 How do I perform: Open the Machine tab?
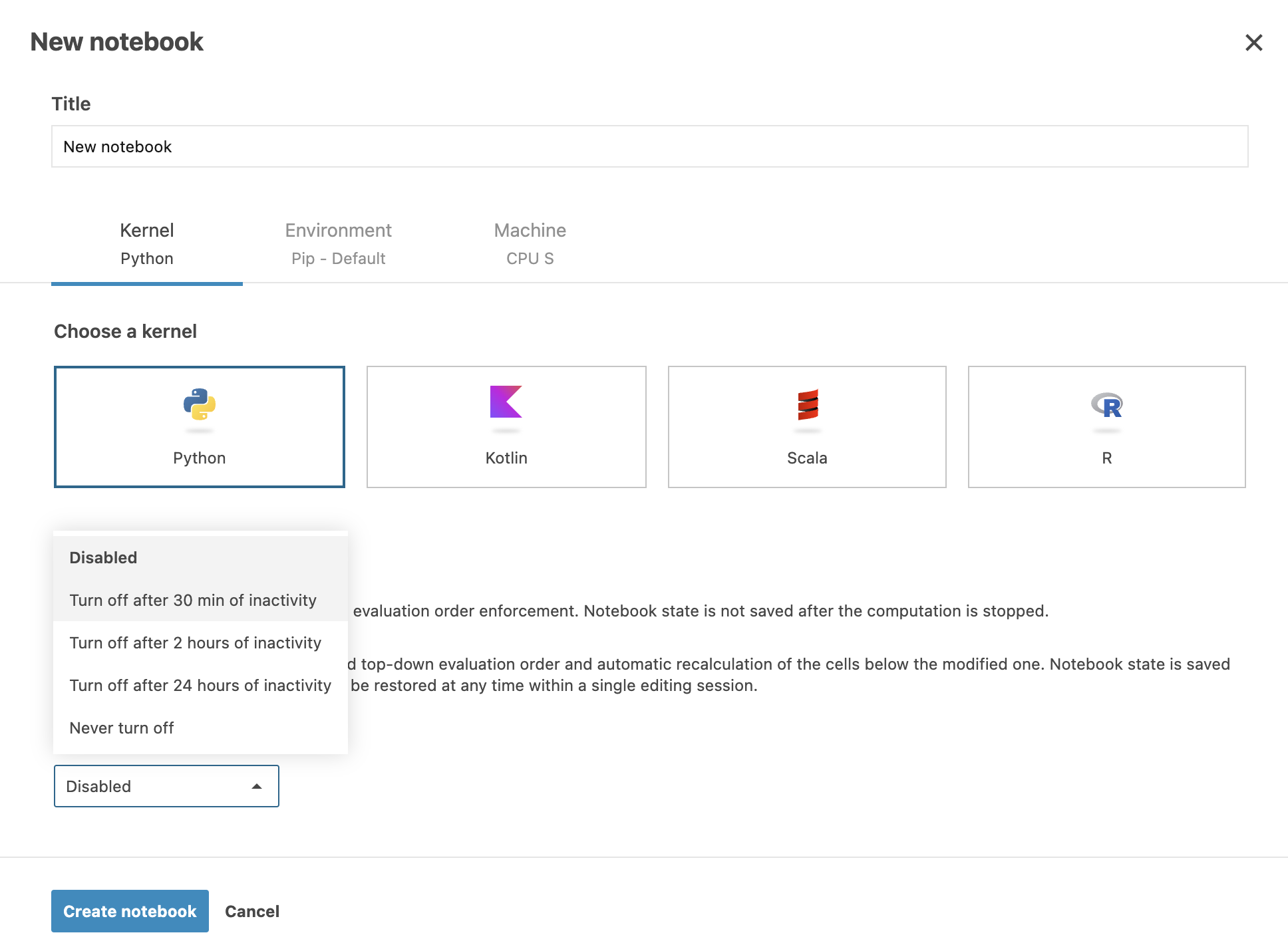coord(530,243)
